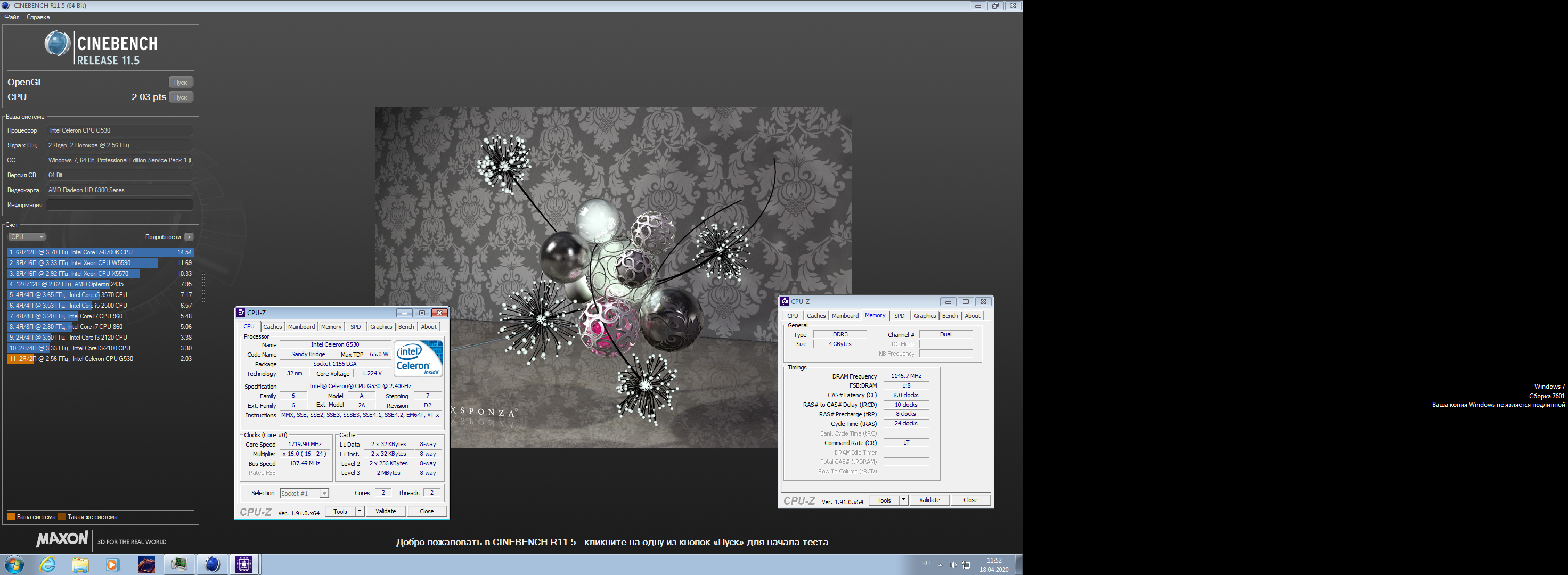Open Windows Media Player taskbar icon
This screenshot has height=575, width=1568.
coord(112,565)
